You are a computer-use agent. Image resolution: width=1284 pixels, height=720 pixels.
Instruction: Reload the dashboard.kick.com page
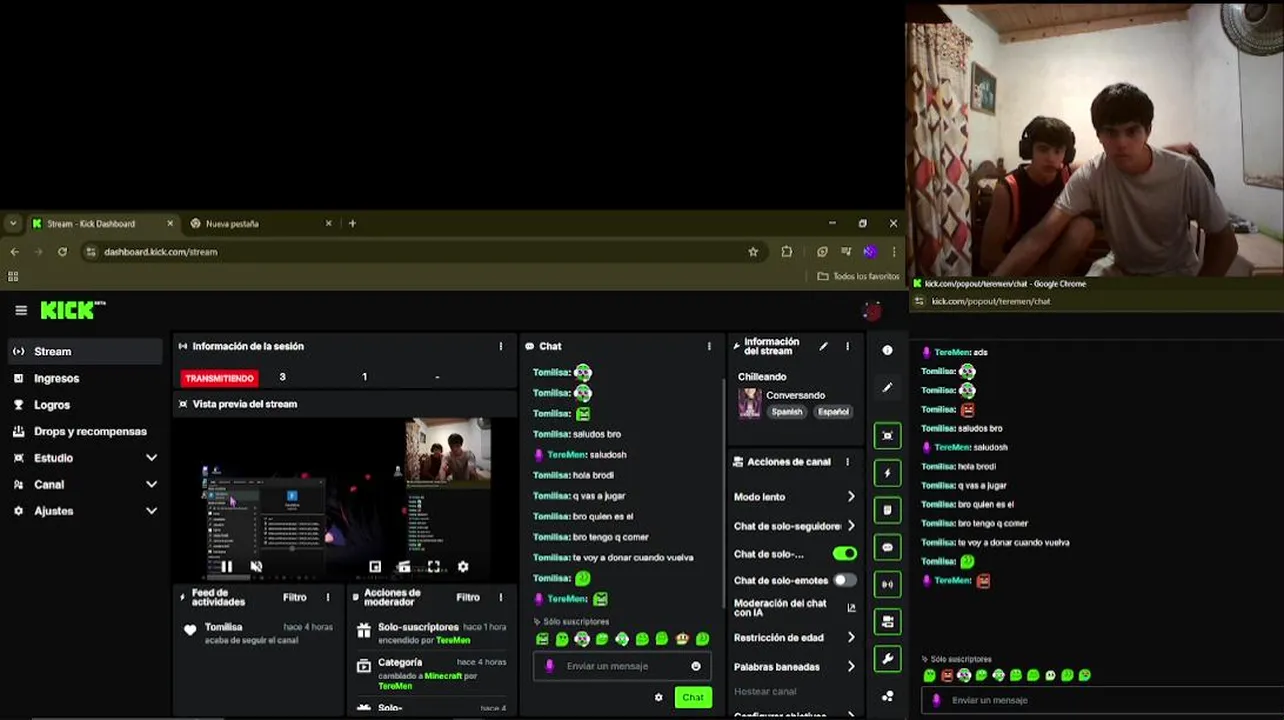tap(62, 252)
